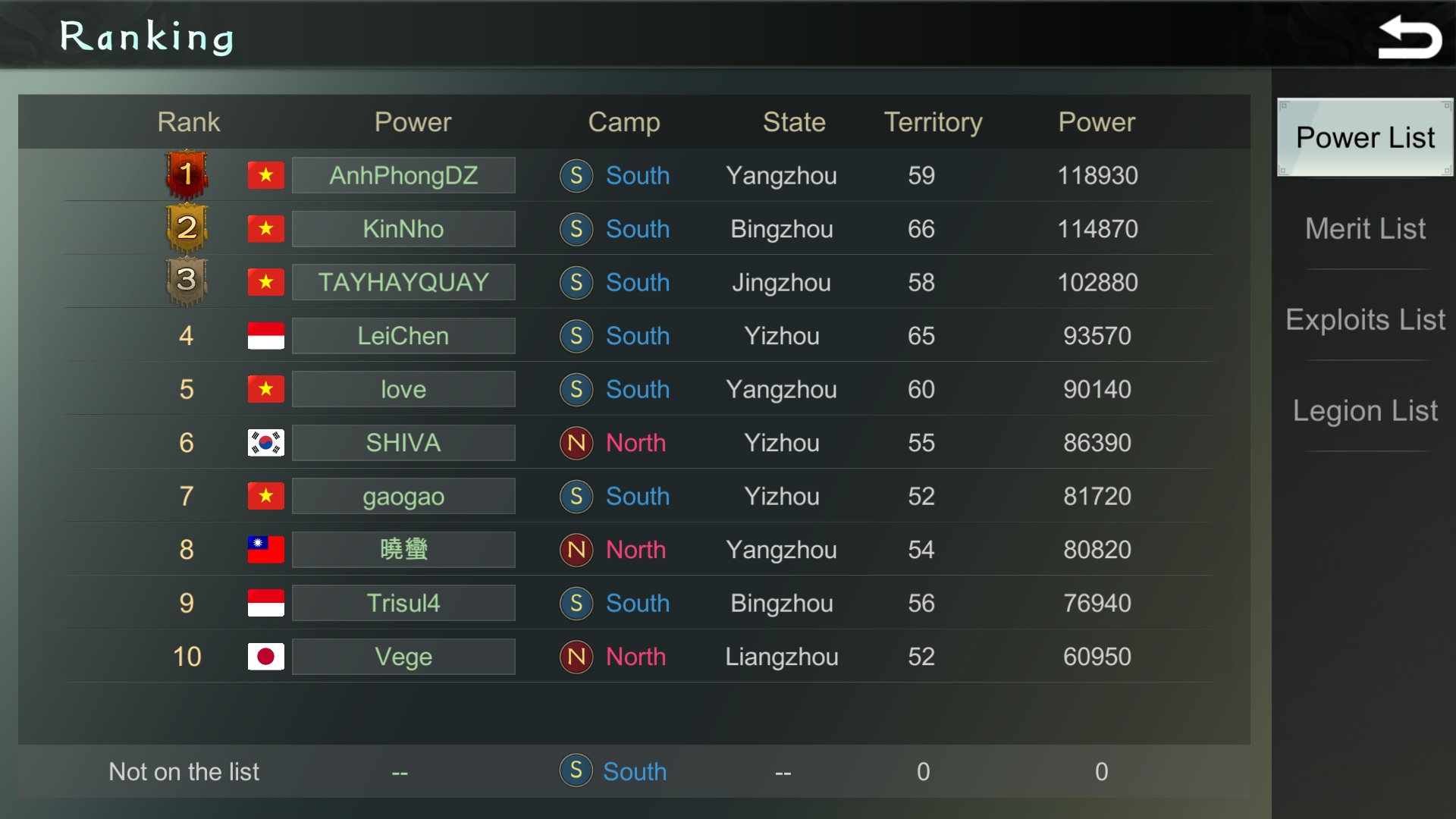Switch to the Merit List tab
This screenshot has width=1456, height=819.
tap(1365, 229)
